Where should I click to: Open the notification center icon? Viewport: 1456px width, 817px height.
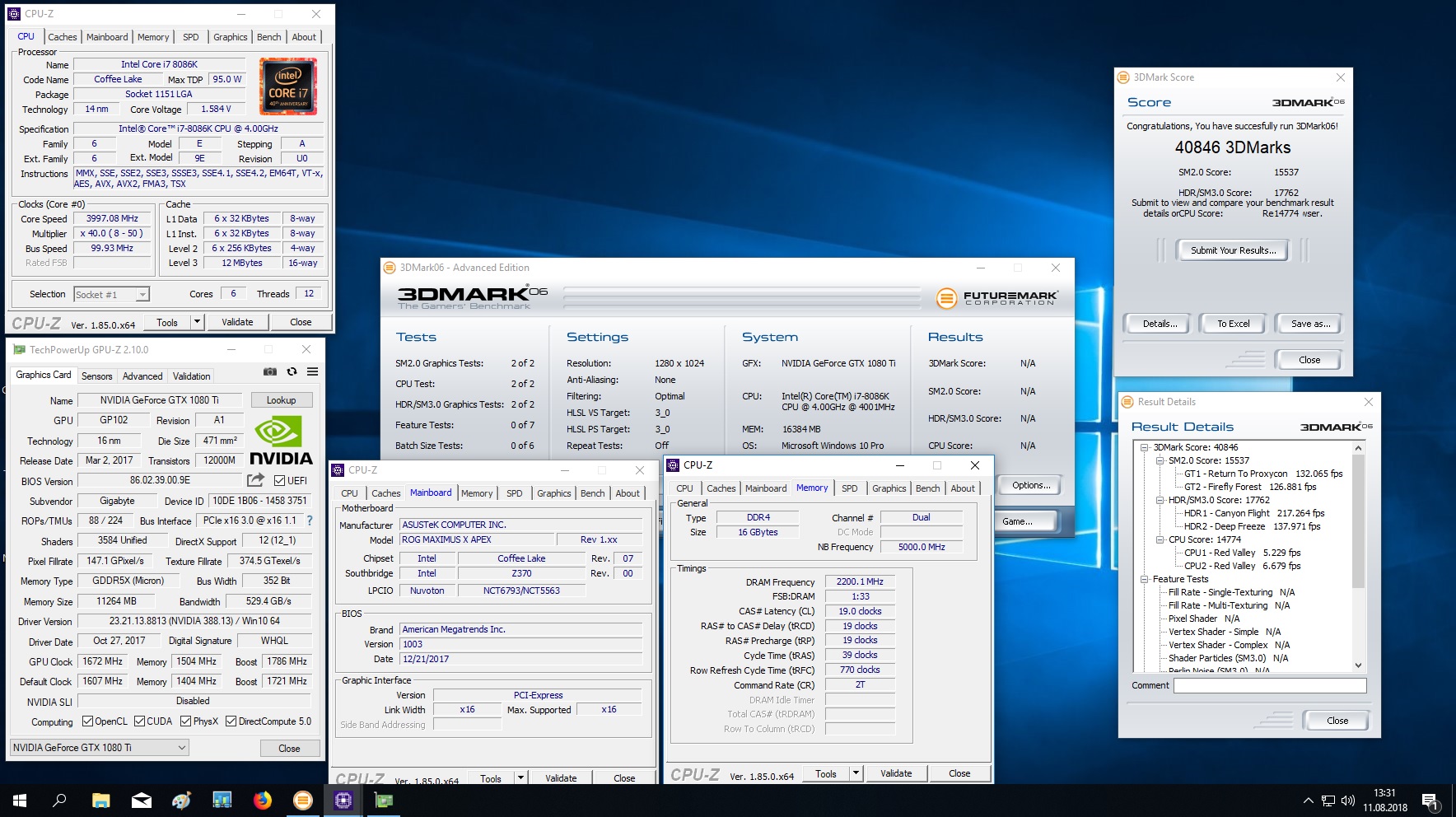(x=1430, y=801)
